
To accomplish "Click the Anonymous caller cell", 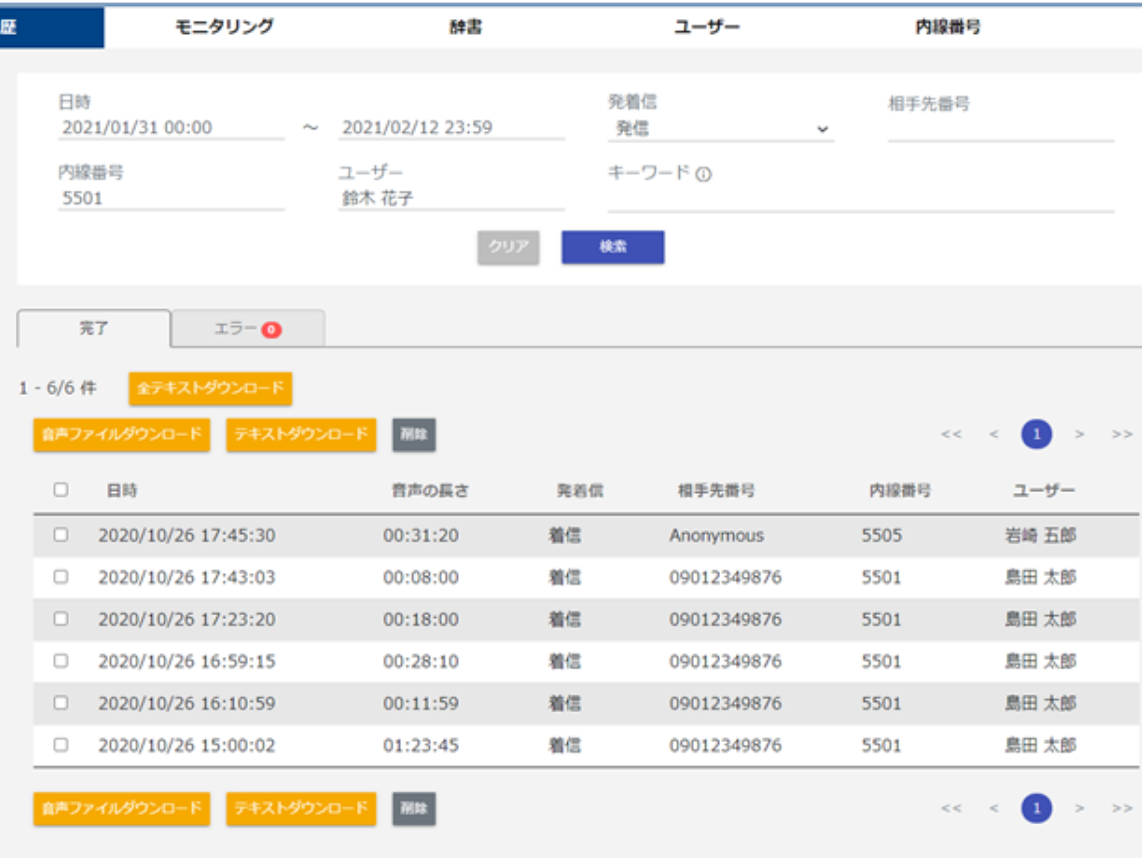I will [717, 535].
